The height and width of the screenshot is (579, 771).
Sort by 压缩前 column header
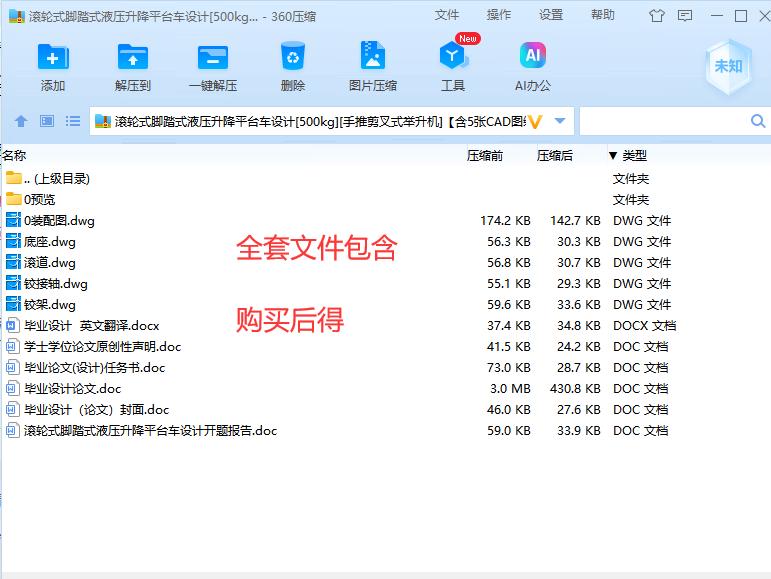485,156
